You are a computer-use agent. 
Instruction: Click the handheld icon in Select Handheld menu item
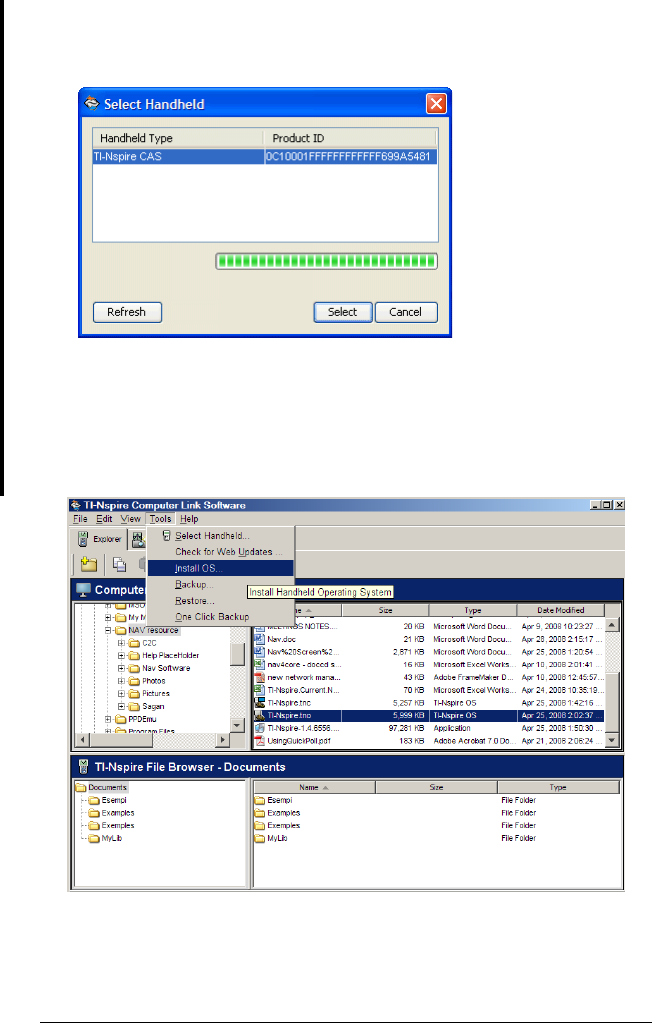click(166, 536)
